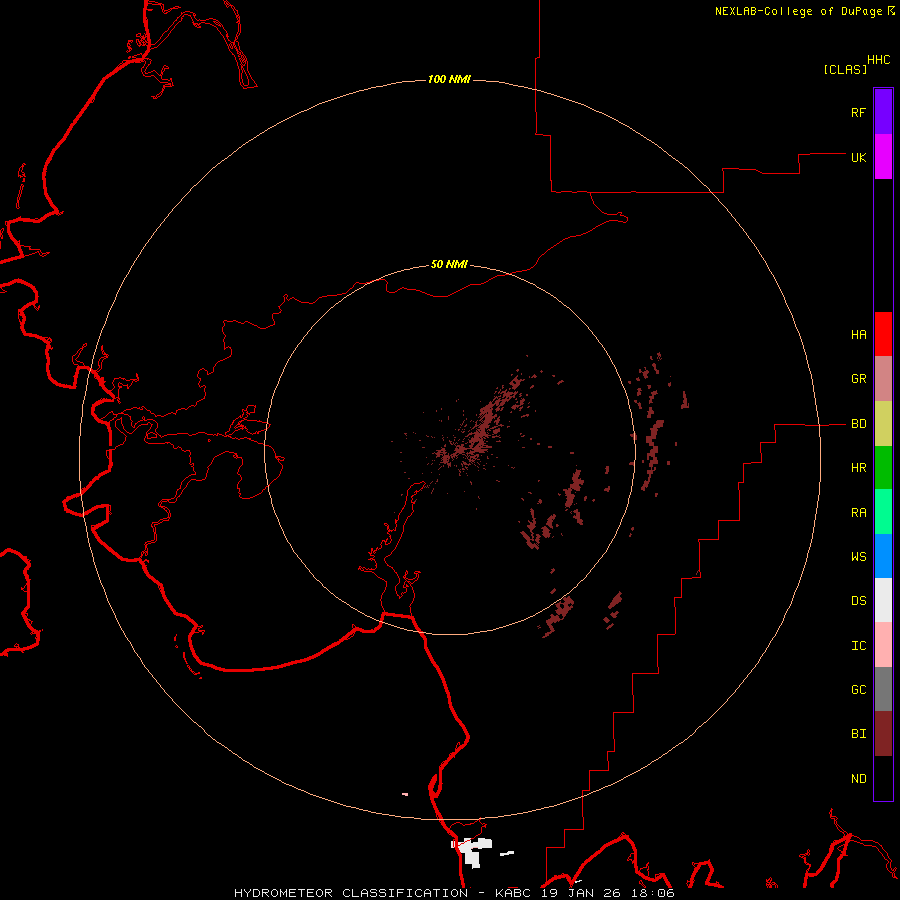
Task: Click the gray GC color swatch
Action: pyautogui.click(x=883, y=689)
